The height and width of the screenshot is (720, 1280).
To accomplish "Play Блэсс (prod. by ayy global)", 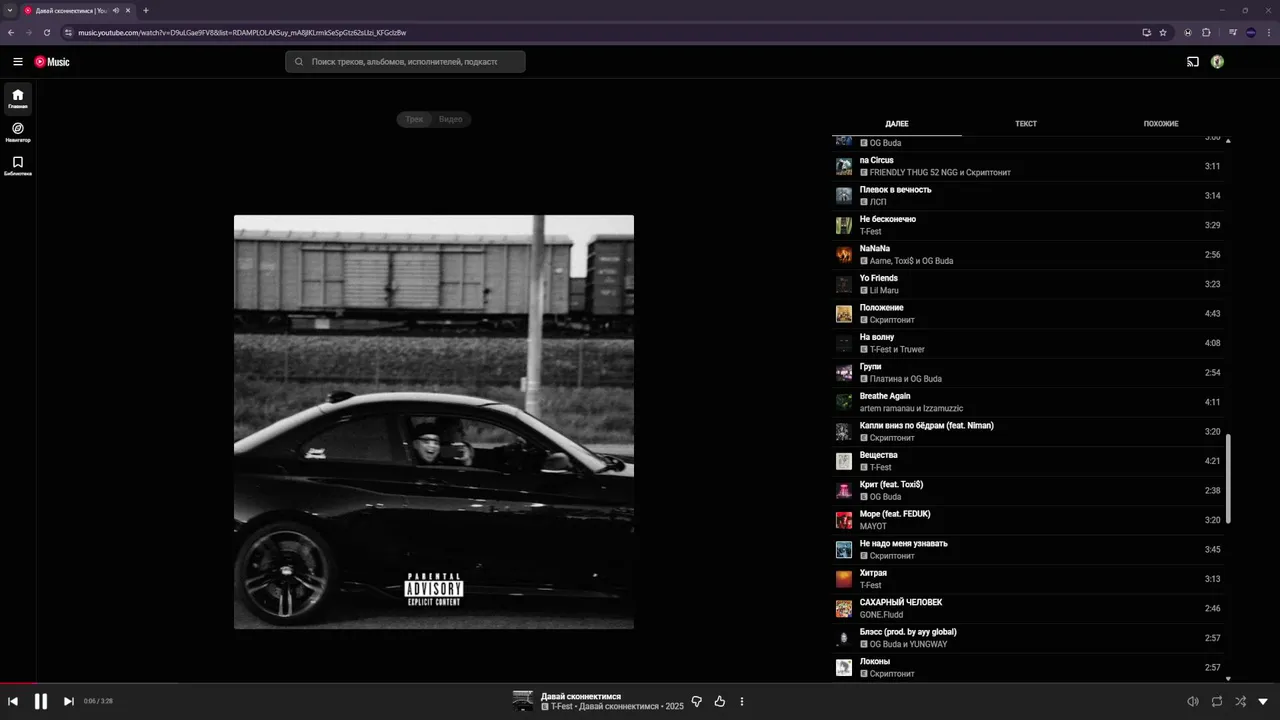I will [x=1029, y=638].
